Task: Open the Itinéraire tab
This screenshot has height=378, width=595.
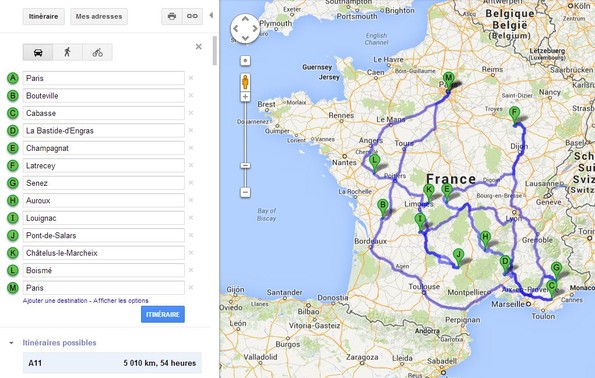Action: pyautogui.click(x=44, y=16)
